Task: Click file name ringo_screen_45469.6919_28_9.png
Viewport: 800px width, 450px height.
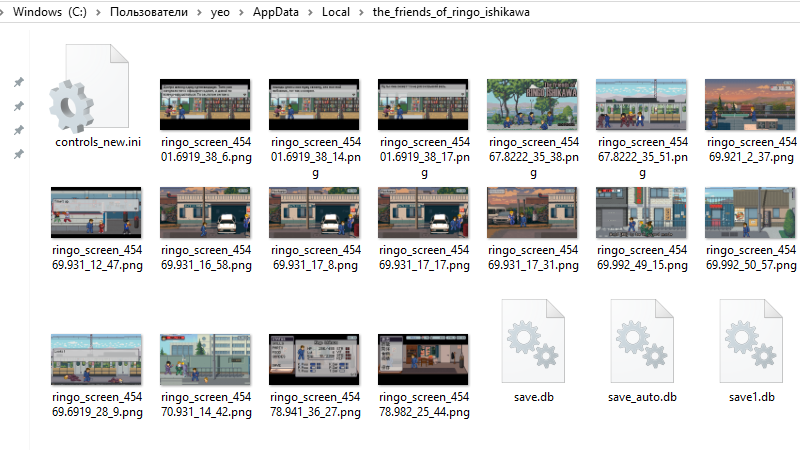Action: point(97,405)
